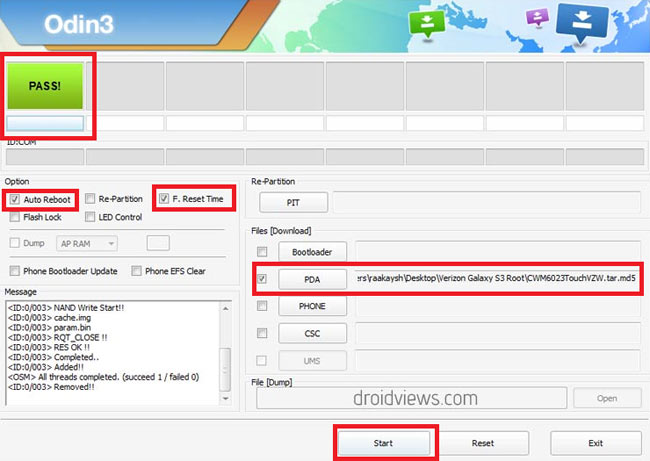Click the Message log scroll up arrow
The image size is (650, 461).
point(226,309)
